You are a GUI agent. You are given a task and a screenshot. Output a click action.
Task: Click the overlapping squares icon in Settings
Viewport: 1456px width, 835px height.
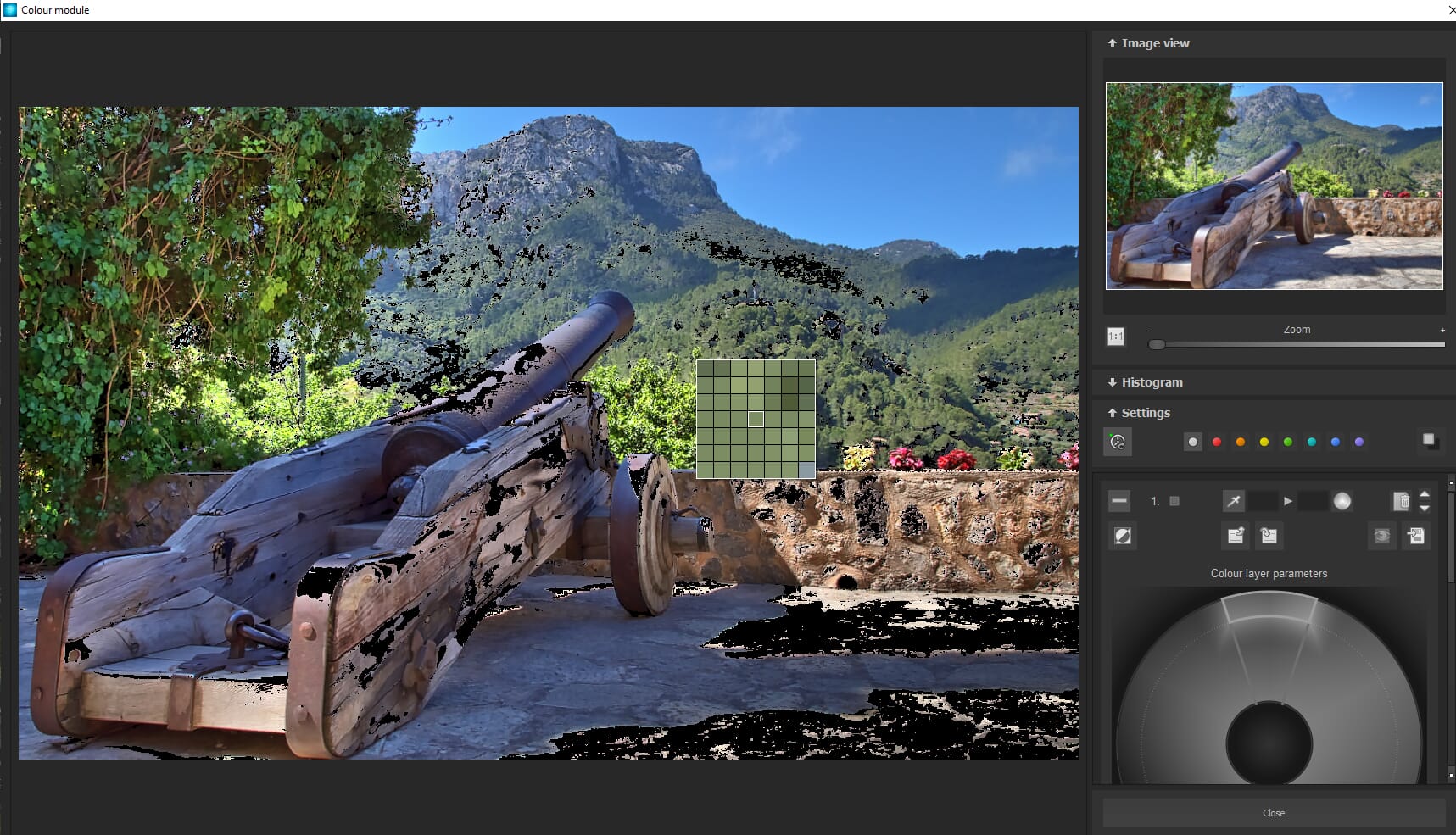tap(1430, 441)
